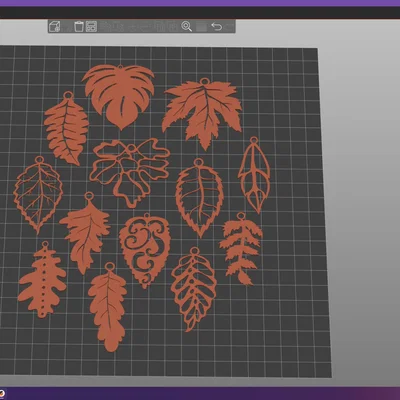
Task: Click the app icon in bottom-left corner
Action: 2,393
